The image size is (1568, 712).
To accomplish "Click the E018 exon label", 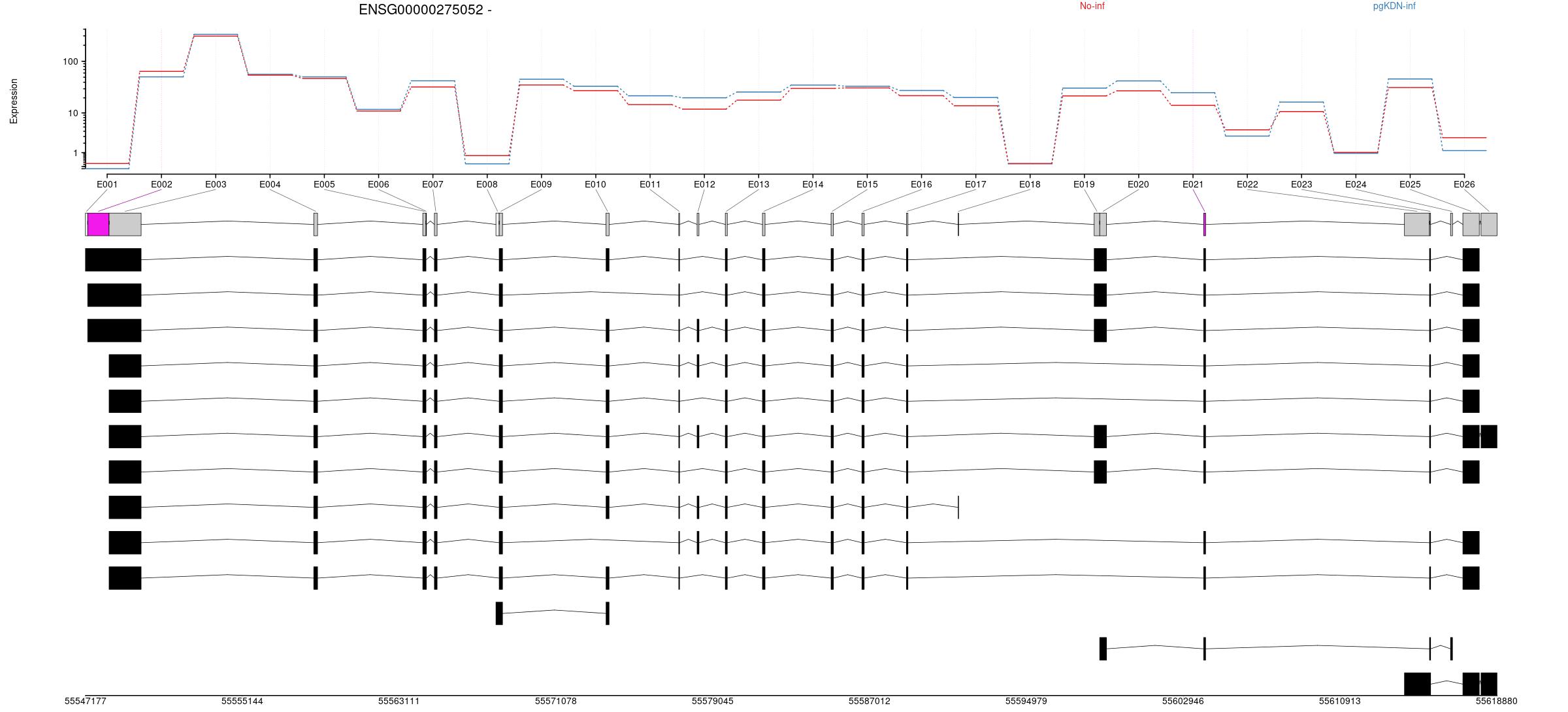I will coord(1030,184).
